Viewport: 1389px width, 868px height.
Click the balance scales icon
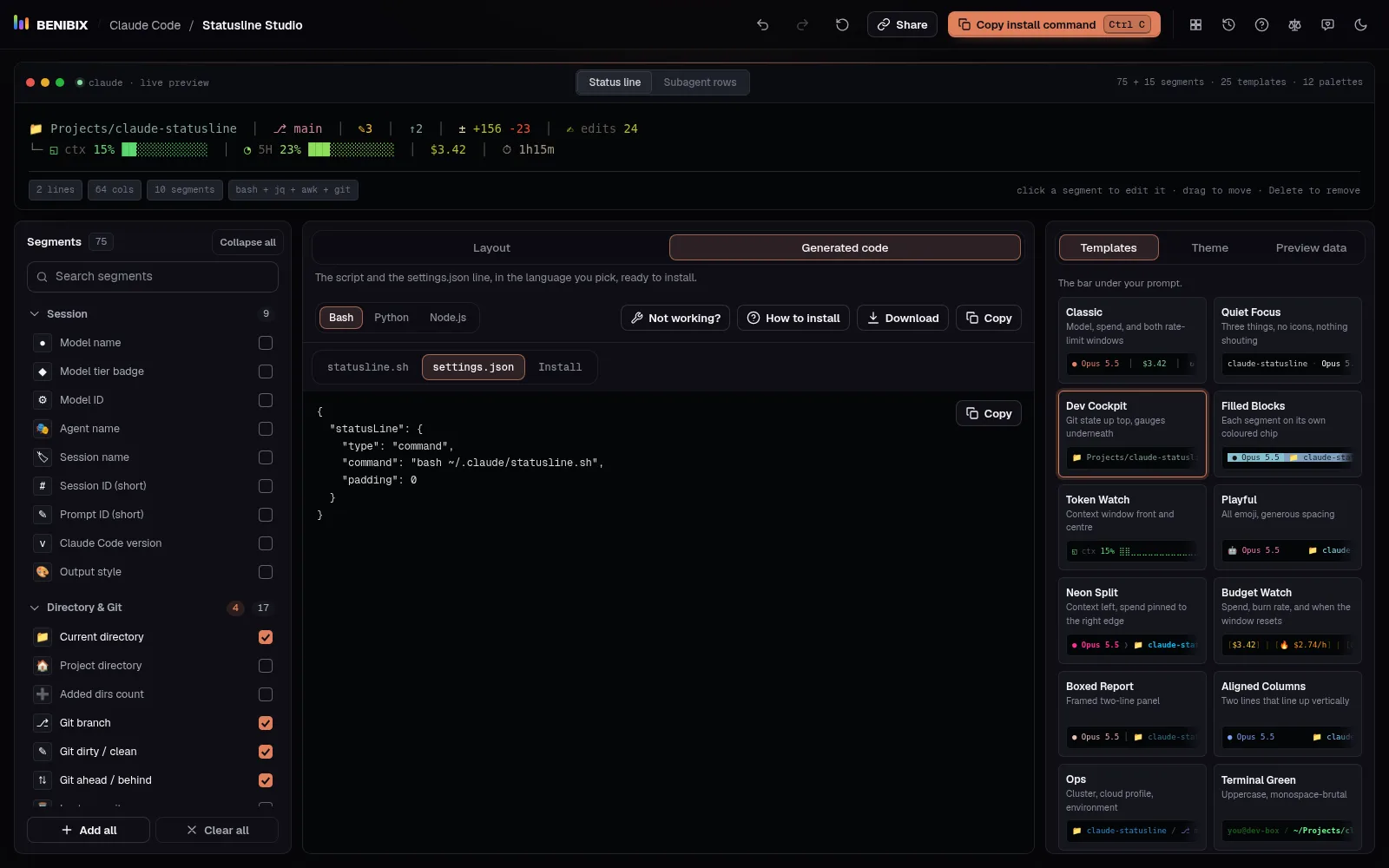tap(1294, 25)
